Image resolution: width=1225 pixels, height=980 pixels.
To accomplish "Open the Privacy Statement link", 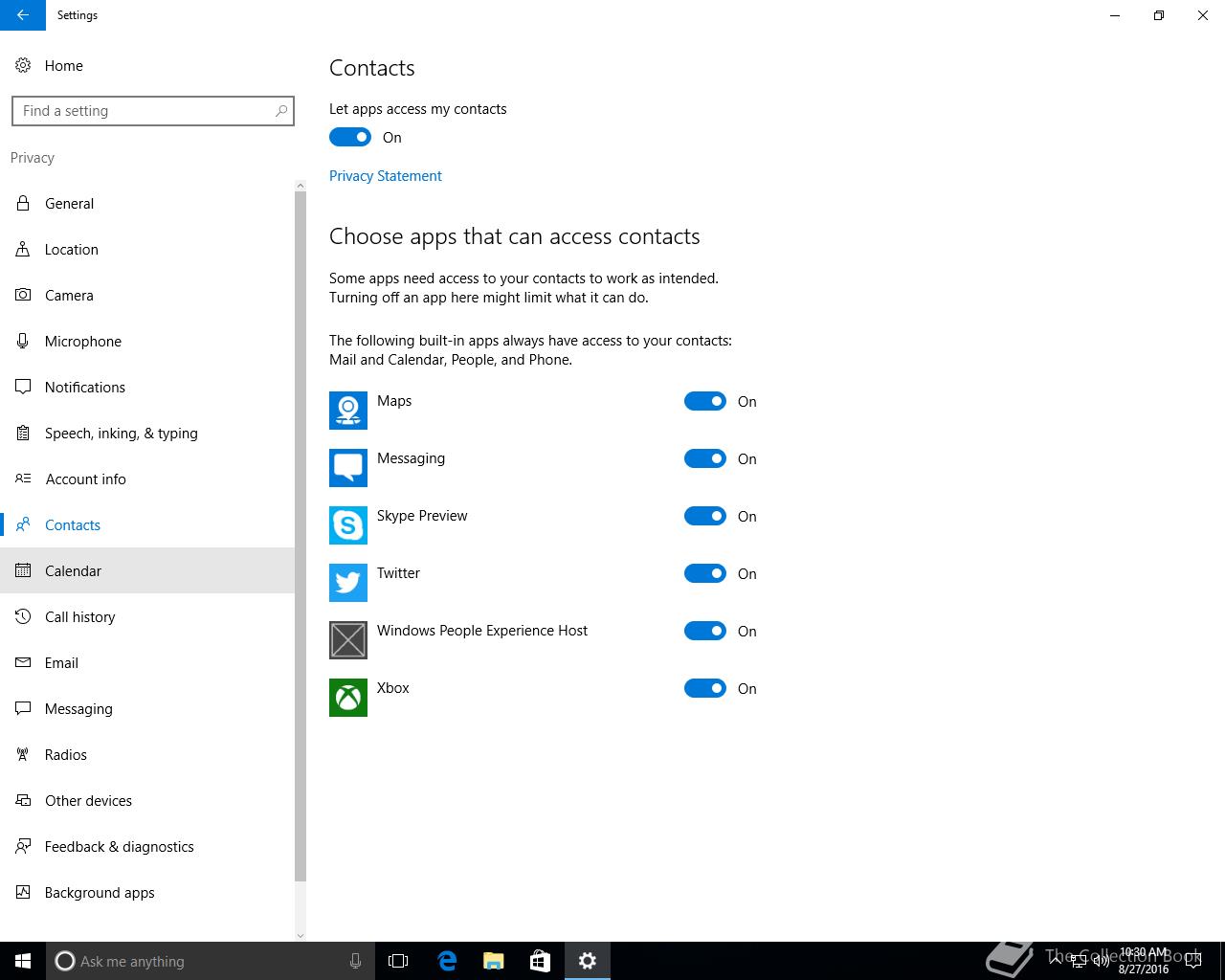I will click(386, 176).
